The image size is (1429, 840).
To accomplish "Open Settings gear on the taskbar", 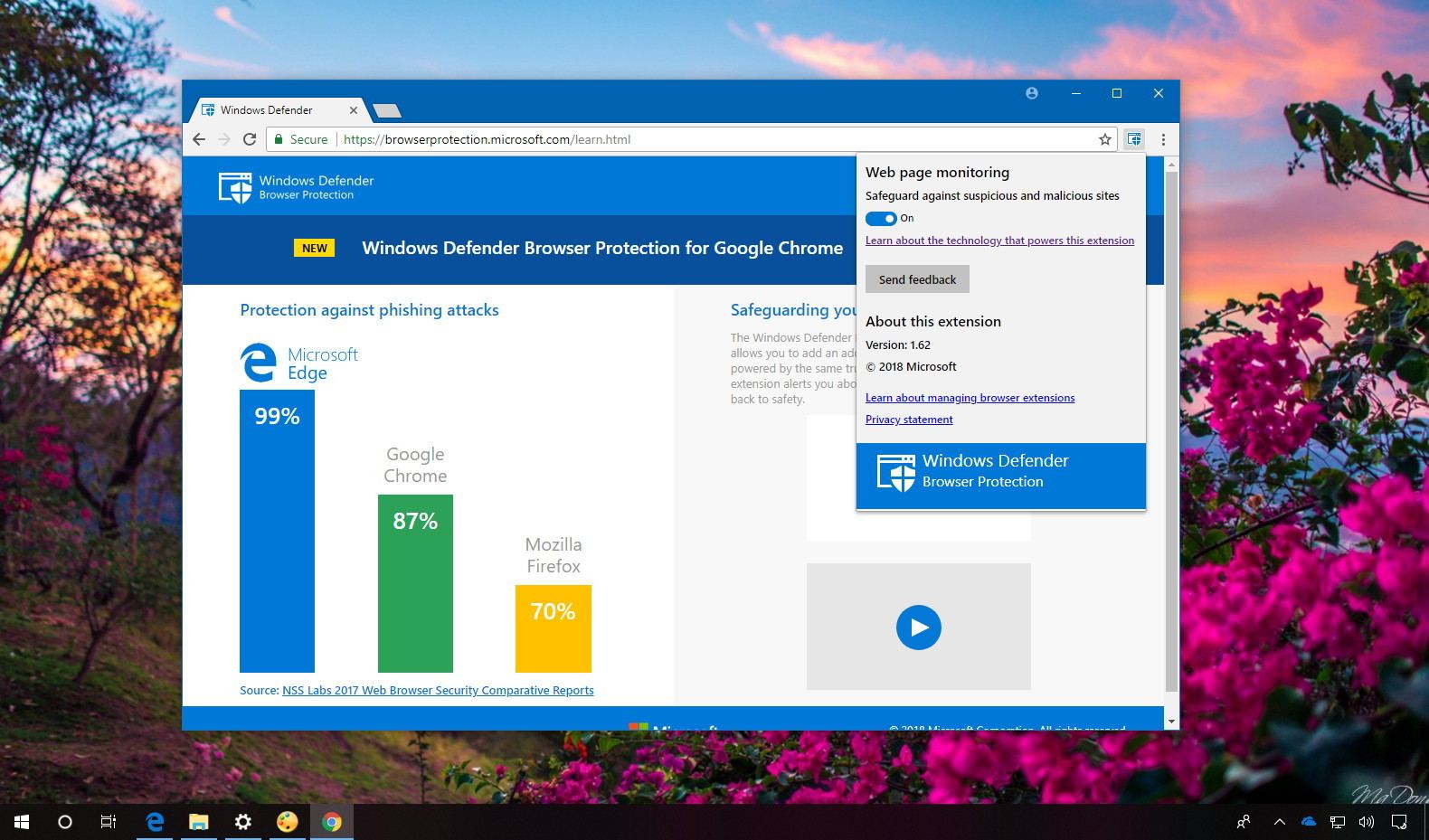I will (242, 822).
